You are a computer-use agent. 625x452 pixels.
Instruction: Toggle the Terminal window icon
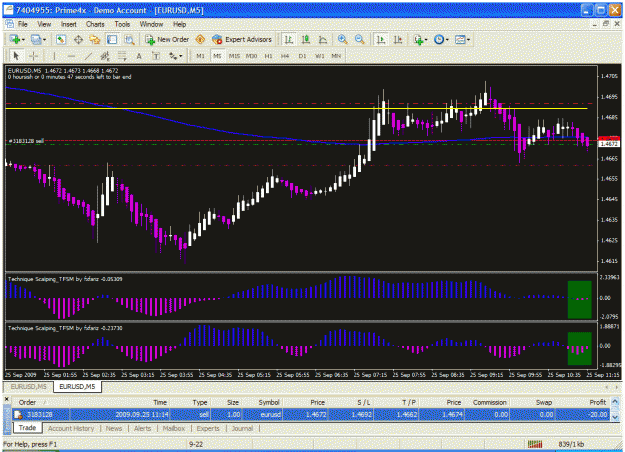tap(112, 39)
